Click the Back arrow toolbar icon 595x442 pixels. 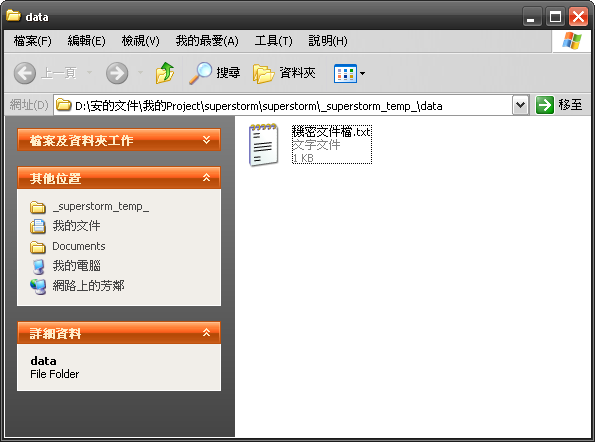click(x=25, y=73)
